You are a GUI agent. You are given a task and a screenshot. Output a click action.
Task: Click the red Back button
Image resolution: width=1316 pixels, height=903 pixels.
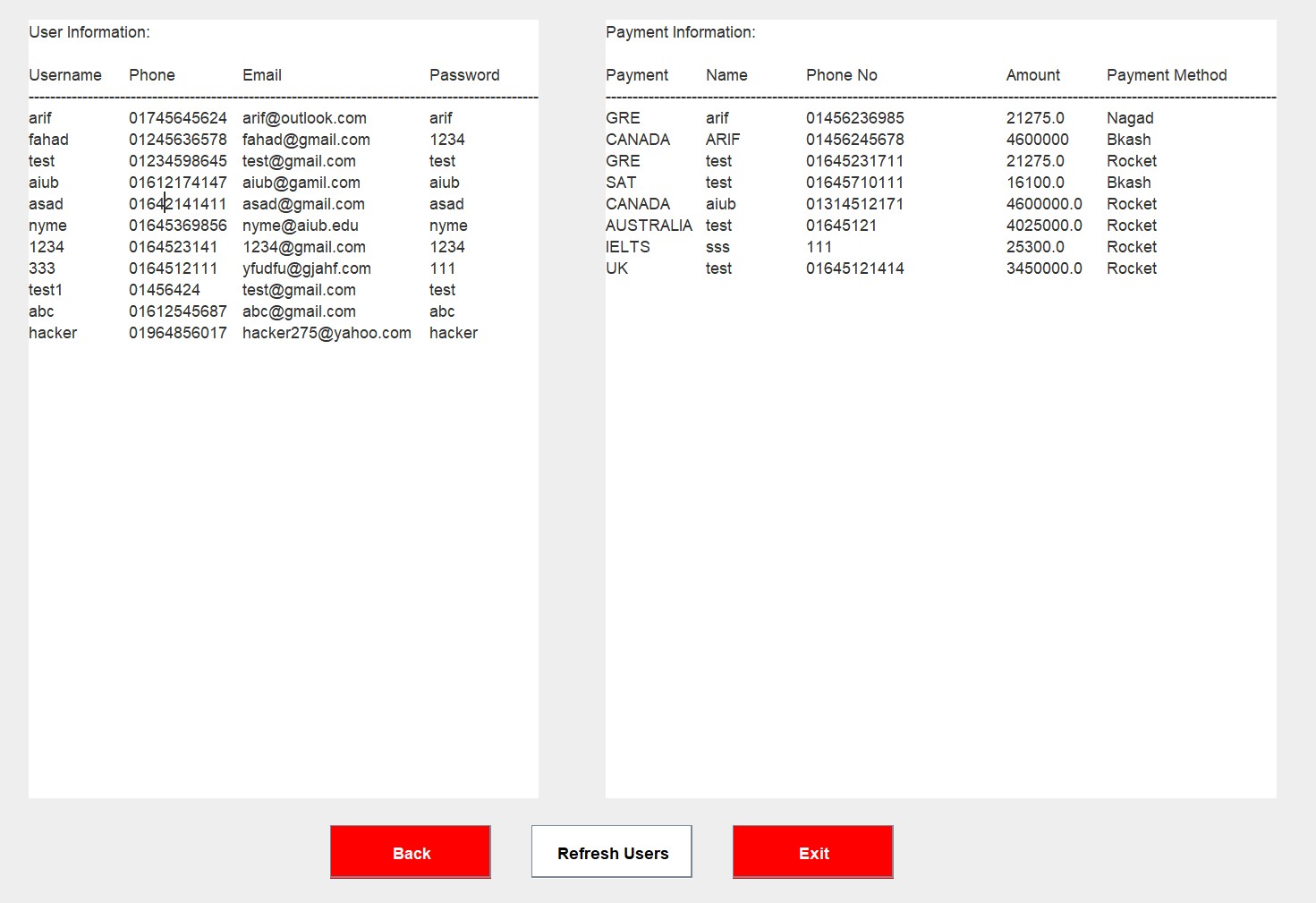pyautogui.click(x=411, y=852)
